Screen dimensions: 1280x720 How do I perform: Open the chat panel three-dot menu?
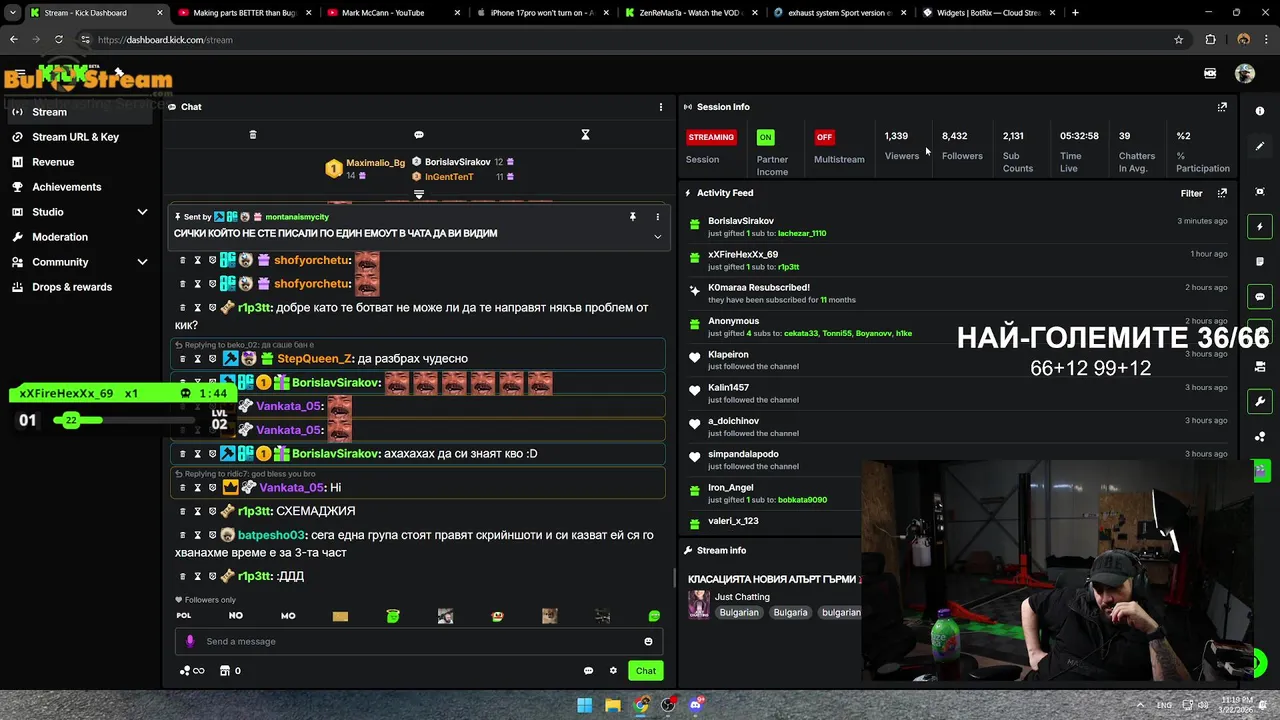[x=660, y=107]
